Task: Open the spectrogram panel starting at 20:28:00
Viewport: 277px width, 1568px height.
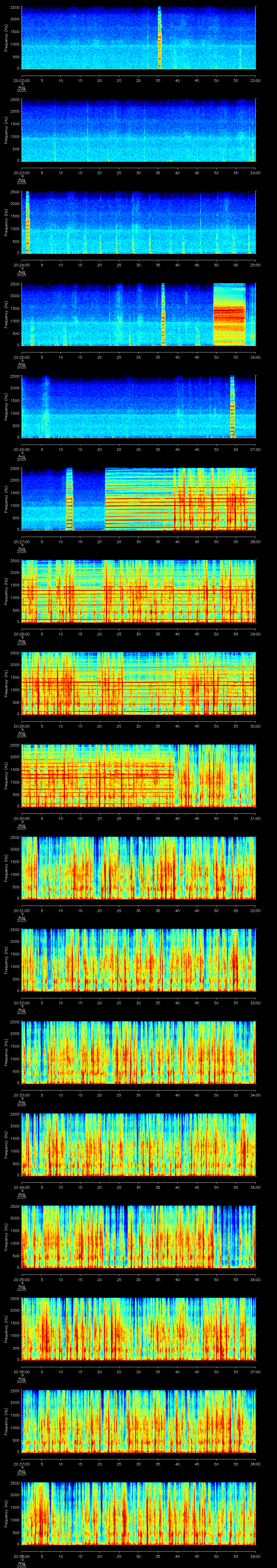Action: [x=138, y=591]
